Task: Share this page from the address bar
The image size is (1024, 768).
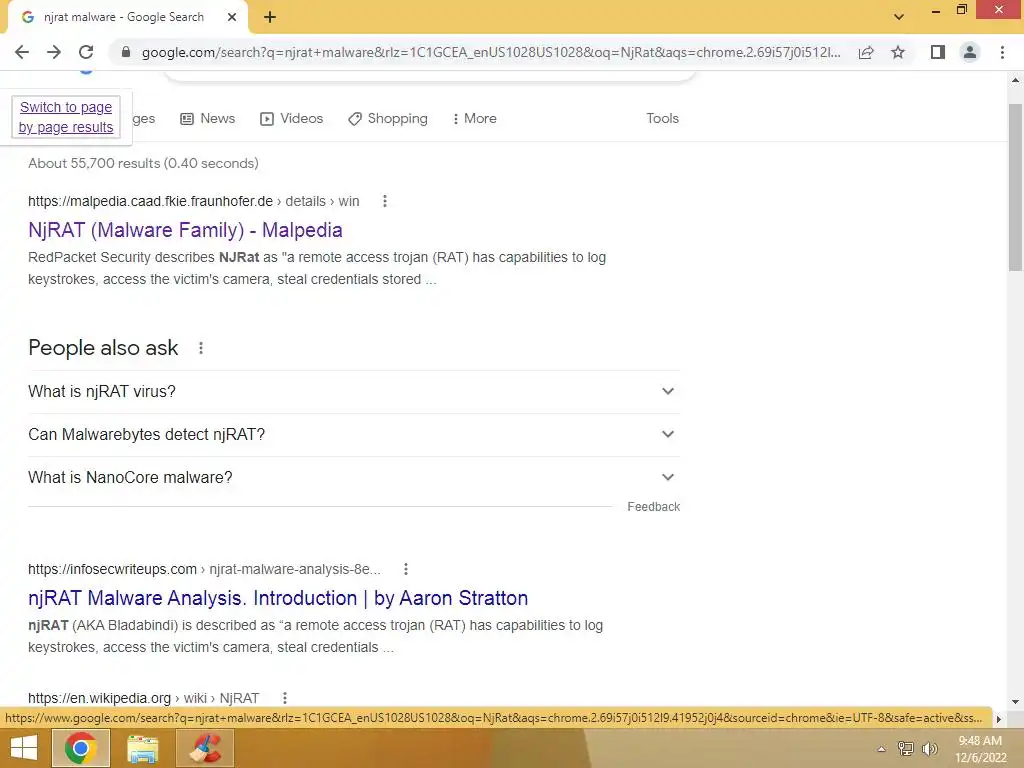Action: pos(866,52)
